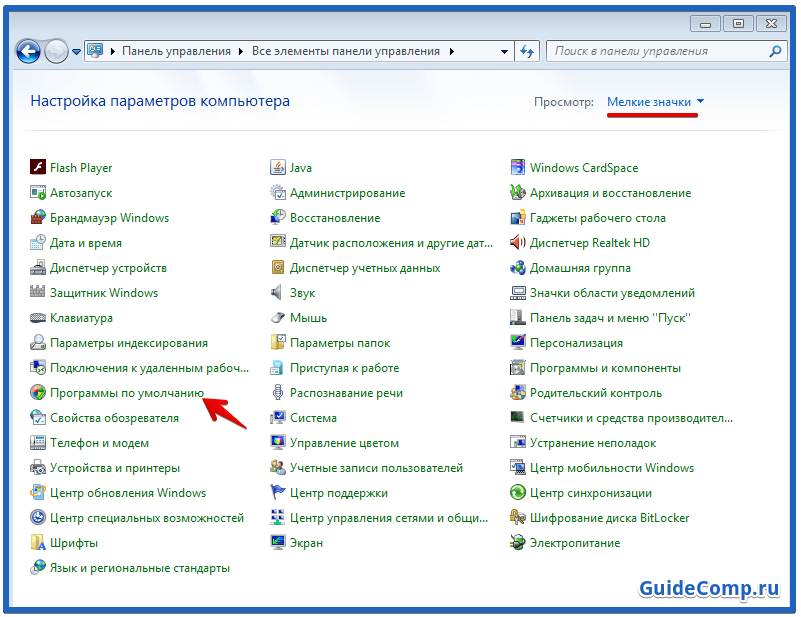Open the Java control panel icon
The image size is (801, 617).
point(278,168)
